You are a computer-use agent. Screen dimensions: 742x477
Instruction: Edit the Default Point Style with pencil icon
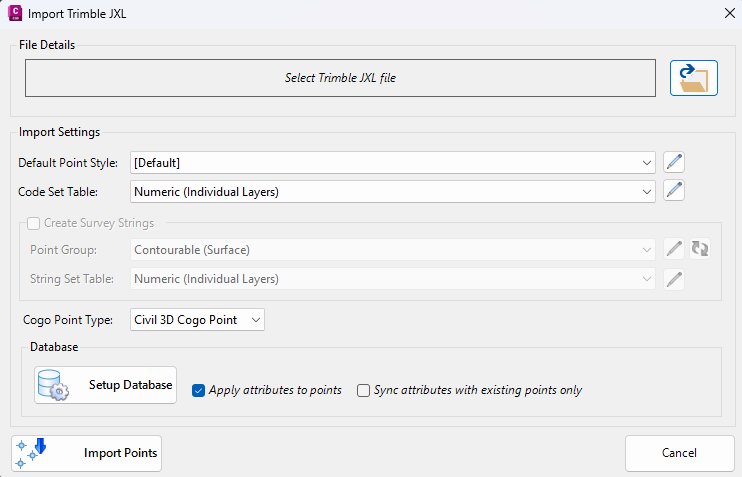(674, 162)
